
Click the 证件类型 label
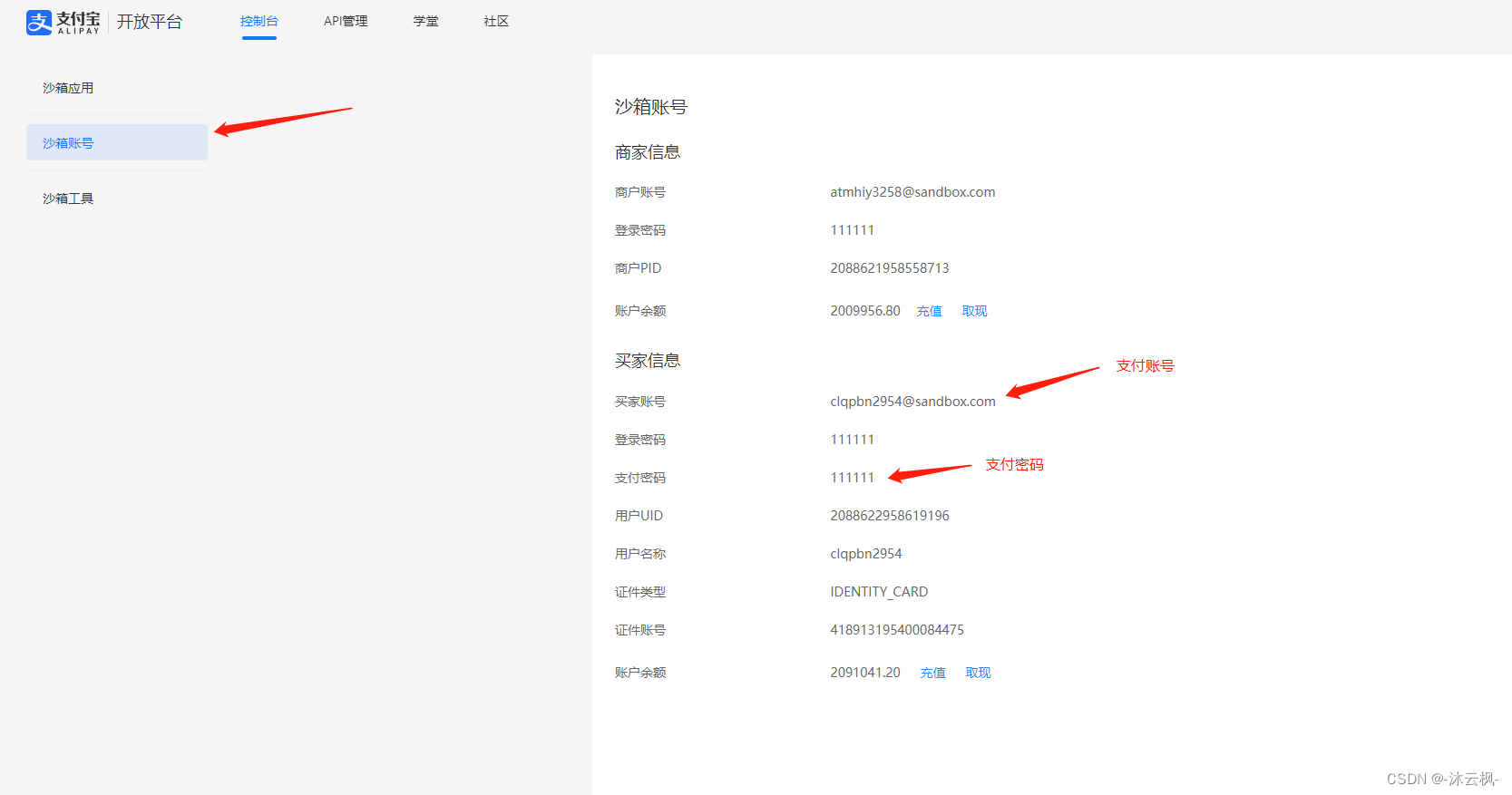pyautogui.click(x=640, y=592)
